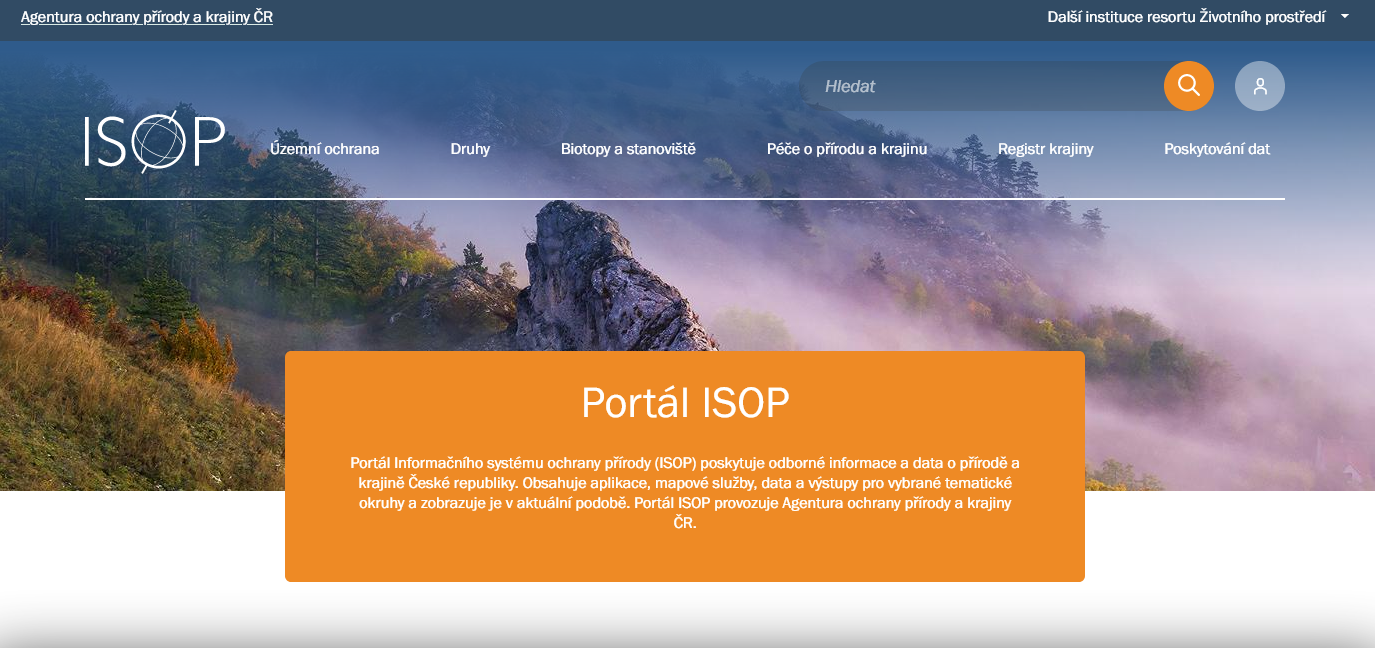Click the Portál Informačního systému description paragraph
Viewport: 1375px width, 648px height.
(685, 493)
